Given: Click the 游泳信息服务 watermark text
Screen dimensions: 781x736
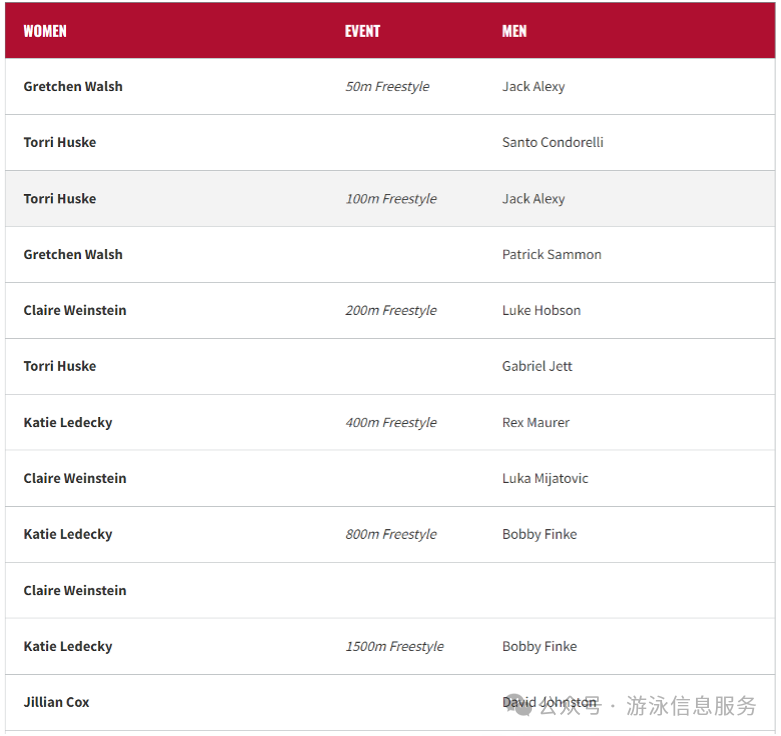Looking at the screenshot, I should [691, 706].
